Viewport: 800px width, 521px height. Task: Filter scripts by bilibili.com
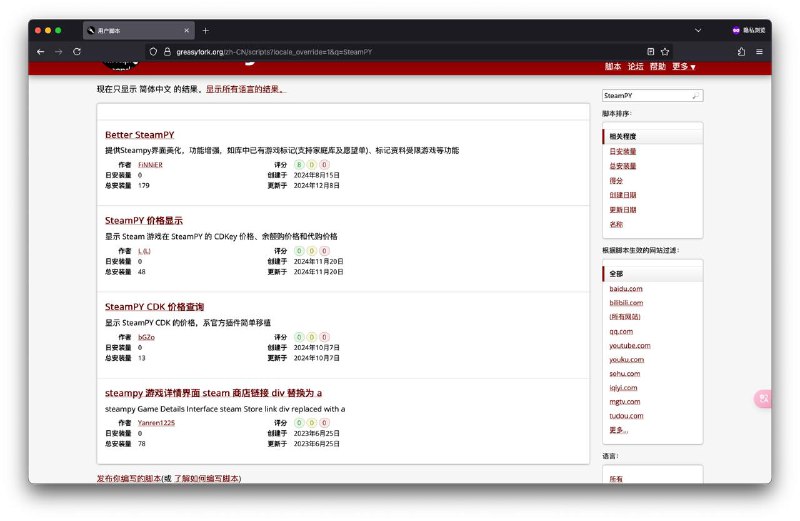[x=626, y=302]
